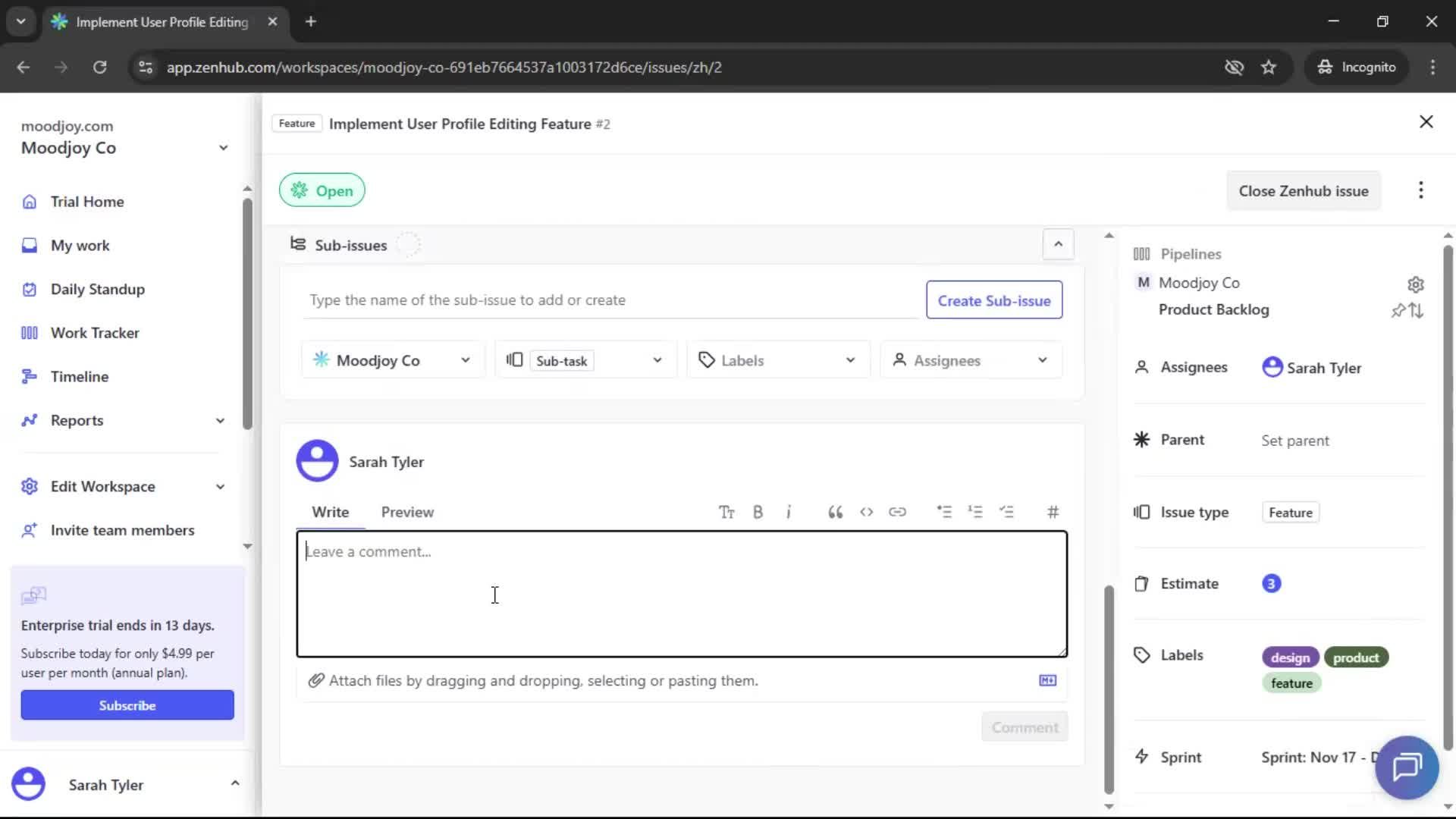
Task: Remove the design label swatch
Action: [1289, 657]
